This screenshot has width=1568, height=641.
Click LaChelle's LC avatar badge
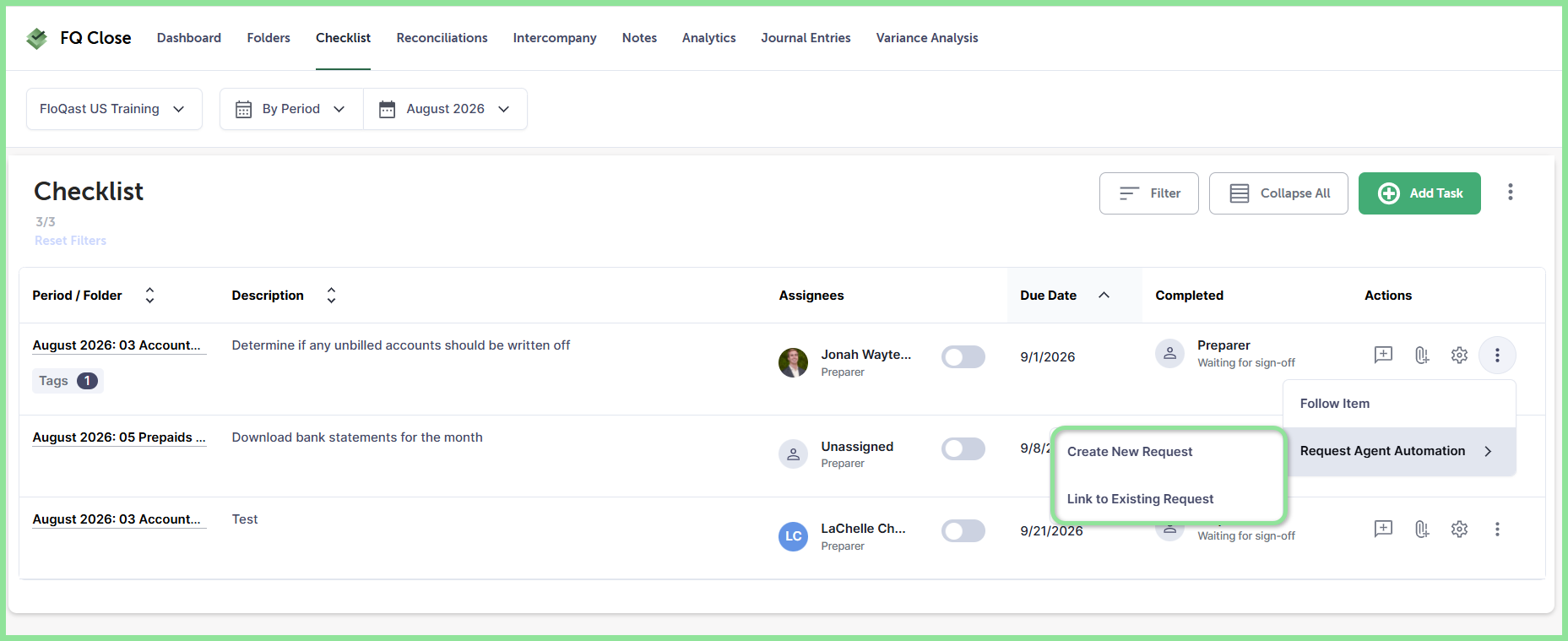pos(793,536)
